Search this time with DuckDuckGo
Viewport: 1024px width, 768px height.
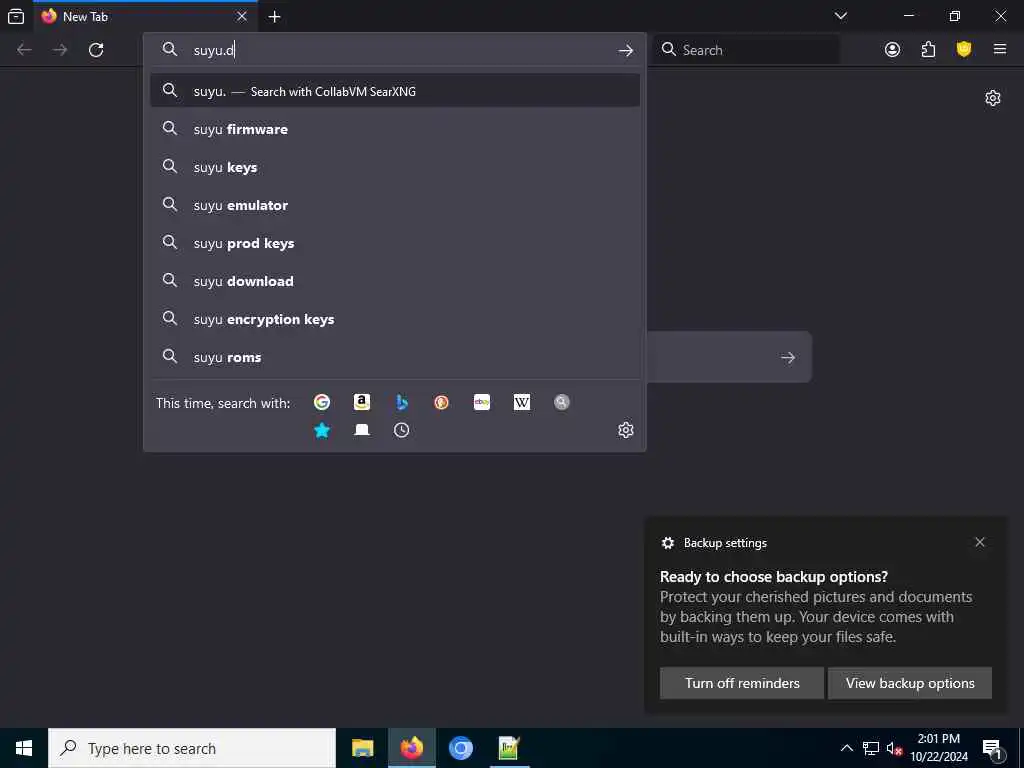pyautogui.click(x=441, y=402)
